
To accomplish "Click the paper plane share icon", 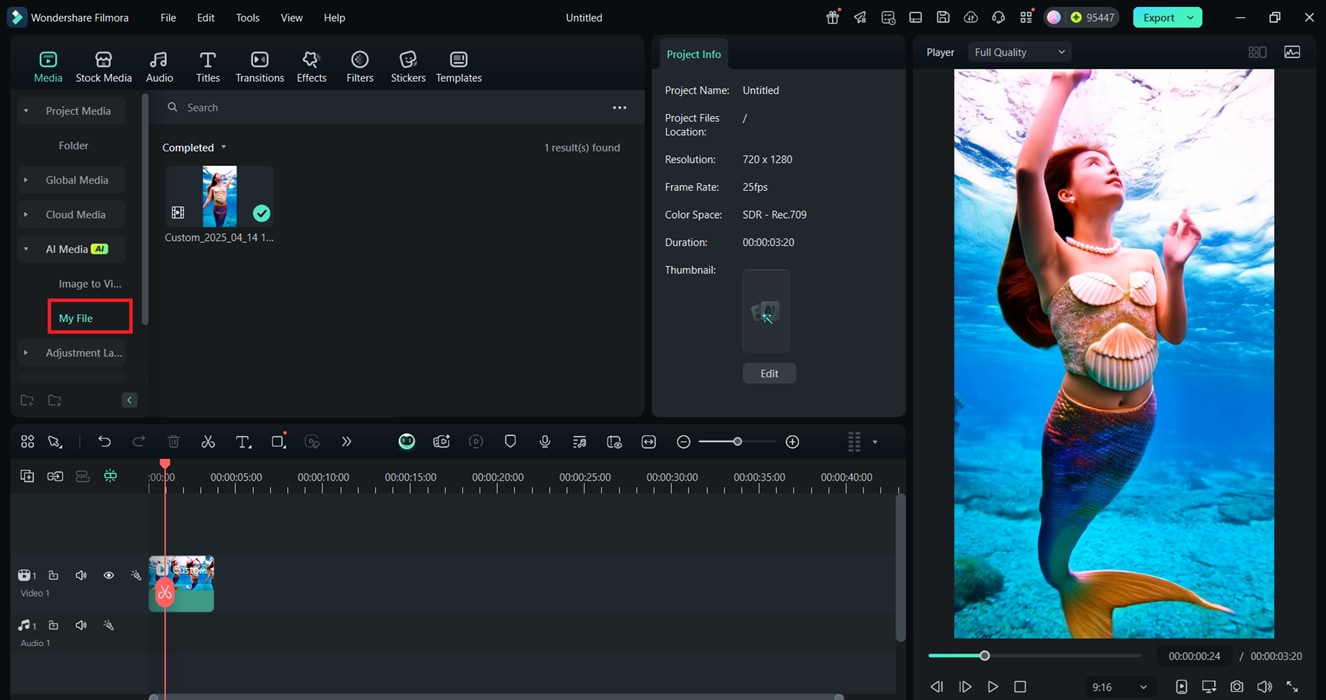I will point(860,17).
